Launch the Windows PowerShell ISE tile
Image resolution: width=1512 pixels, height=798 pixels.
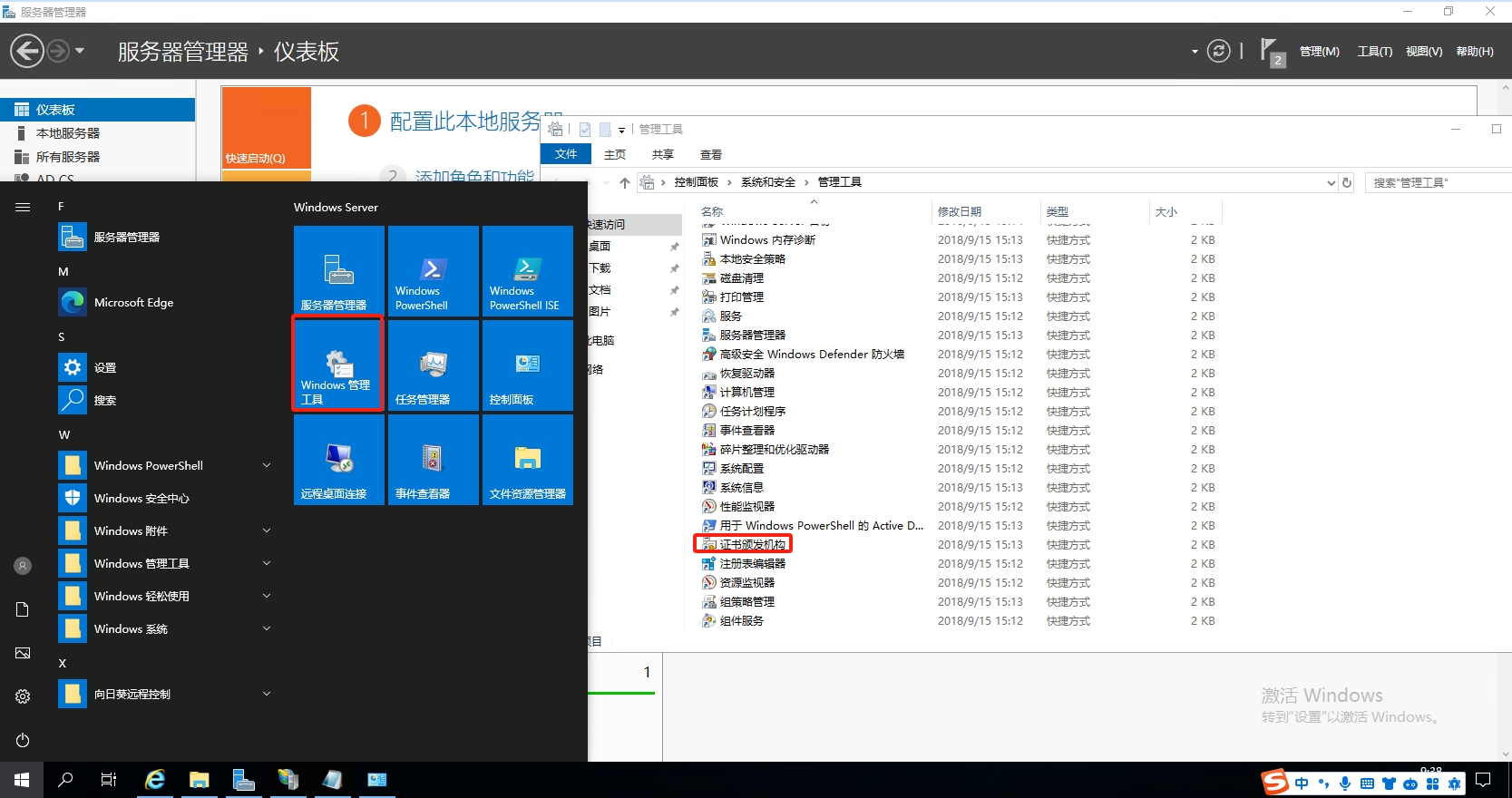point(527,271)
